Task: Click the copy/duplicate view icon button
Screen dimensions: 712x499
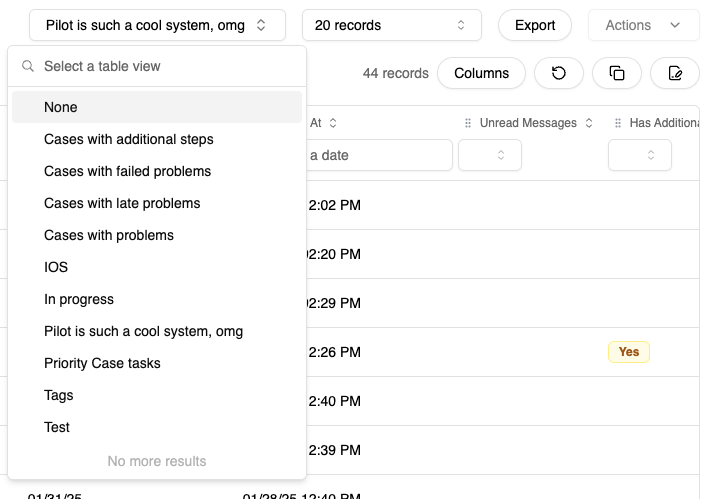Action: coord(617,73)
